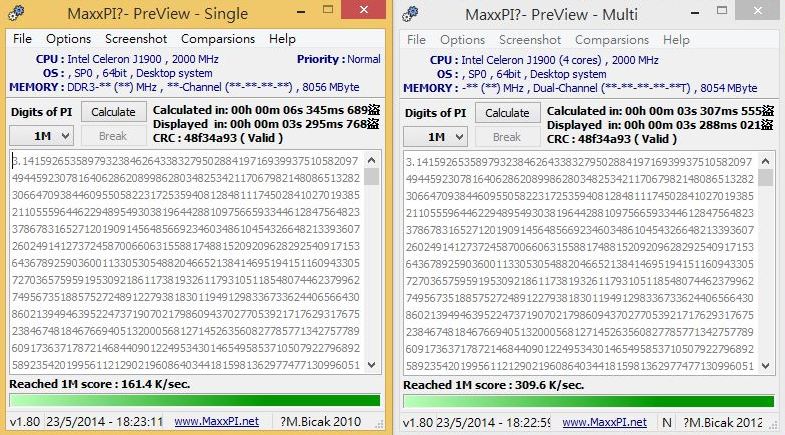
Task: Minimize the MaxxPI Multi window
Action: pyautogui.click(x=695, y=12)
